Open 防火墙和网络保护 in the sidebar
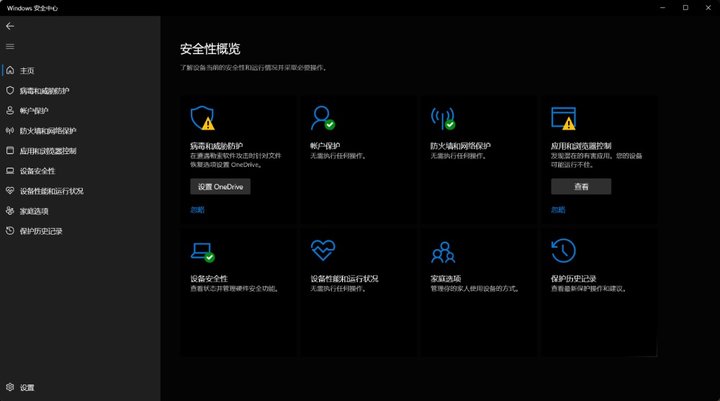The image size is (720, 401). coord(47,131)
